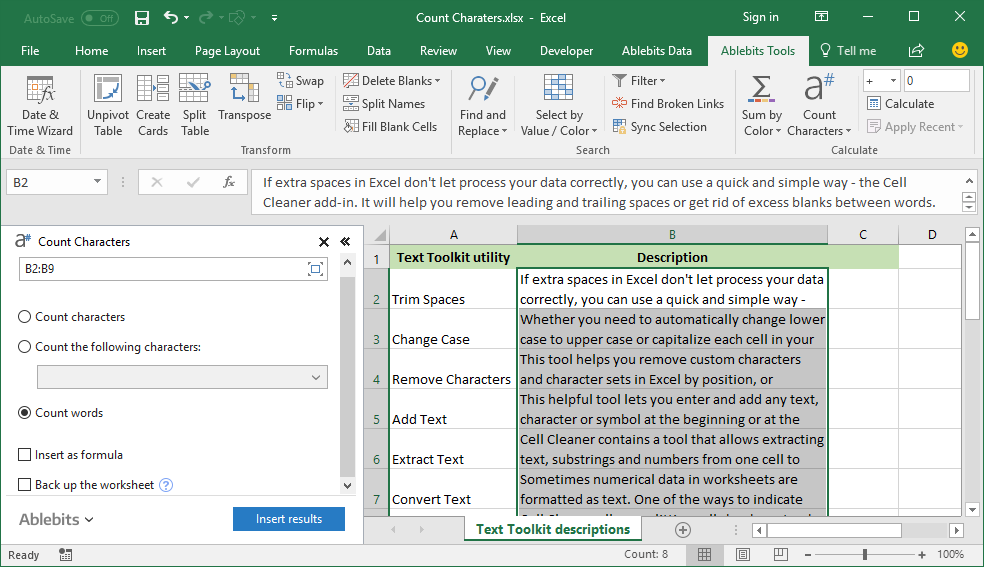Select the Count words option
This screenshot has width=984, height=567.
coord(24,413)
